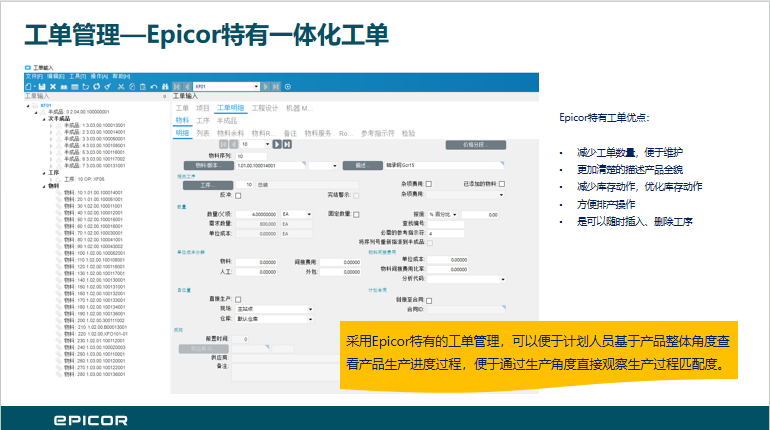Toggle the 完结警示 checkbox

pos(356,195)
